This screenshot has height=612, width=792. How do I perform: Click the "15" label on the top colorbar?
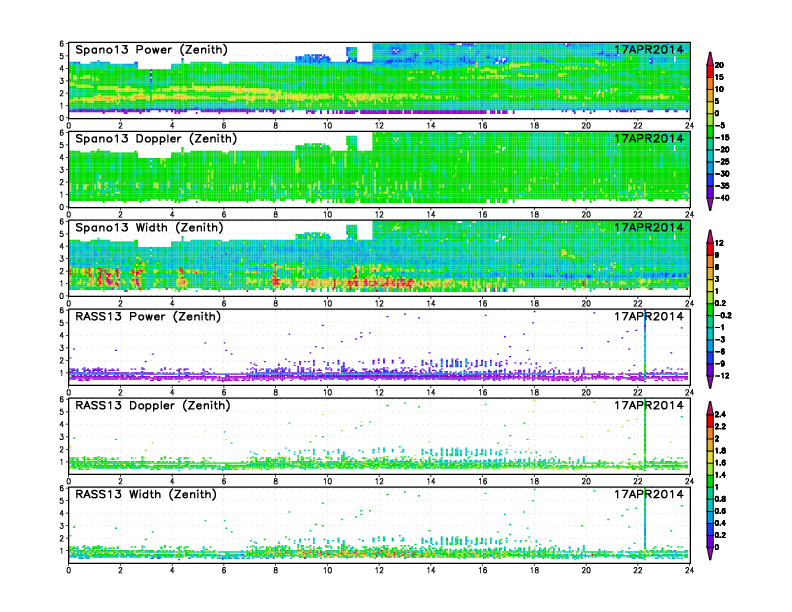(719, 77)
